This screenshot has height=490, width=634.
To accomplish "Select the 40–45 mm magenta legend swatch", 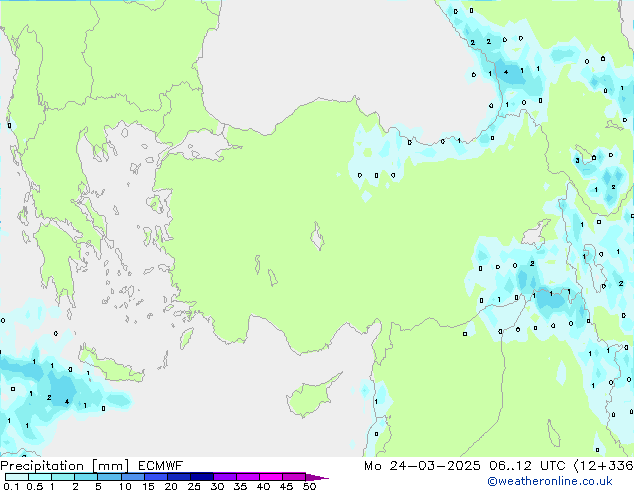I will (271, 477).
